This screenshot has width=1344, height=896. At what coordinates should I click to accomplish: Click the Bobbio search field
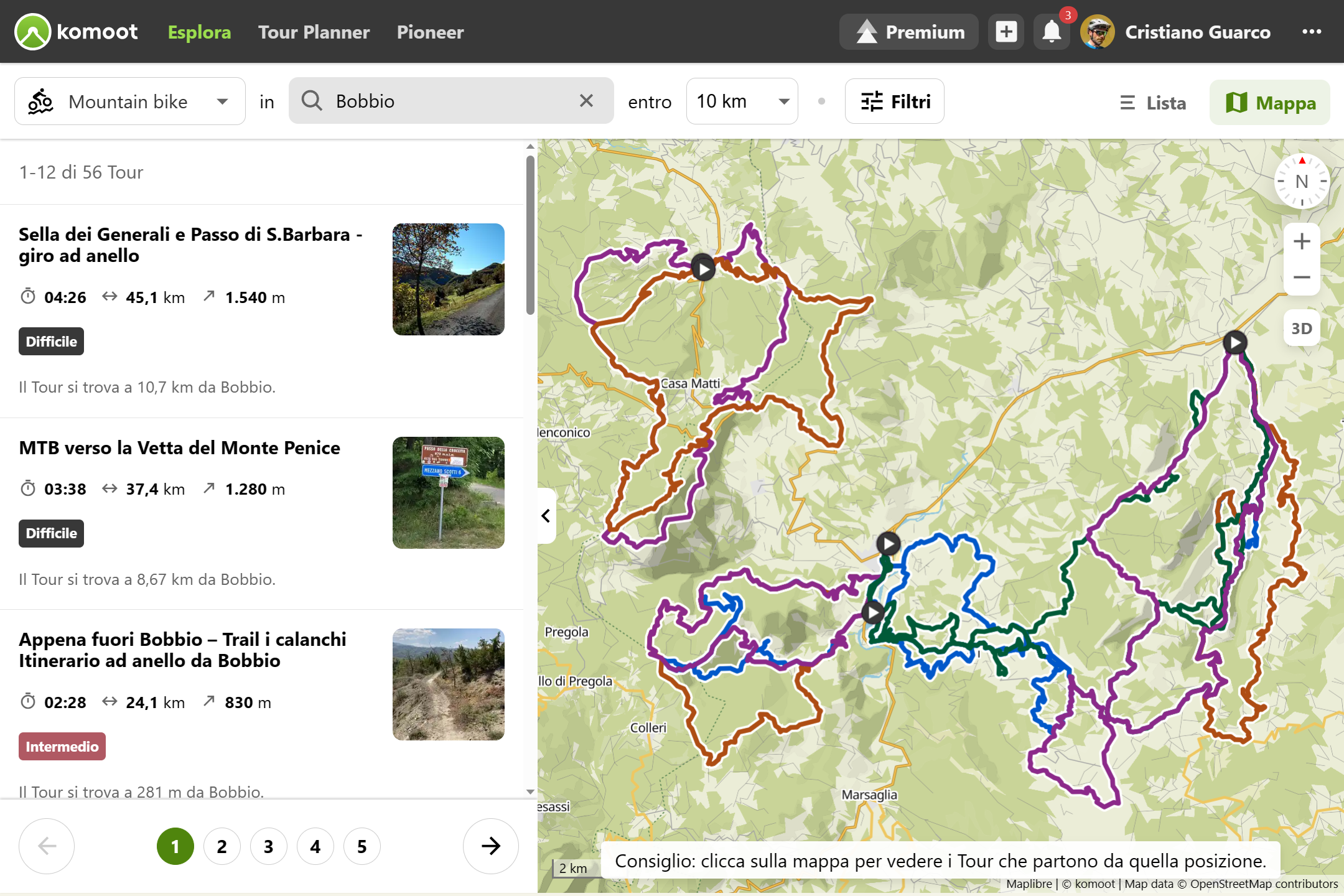pos(451,101)
